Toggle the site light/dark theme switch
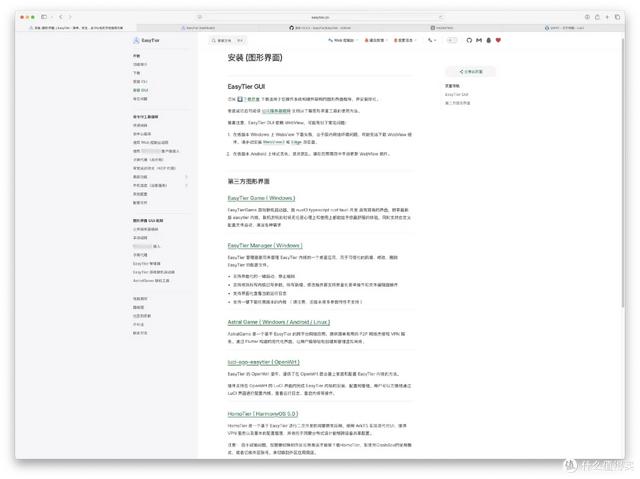 tap(451, 40)
